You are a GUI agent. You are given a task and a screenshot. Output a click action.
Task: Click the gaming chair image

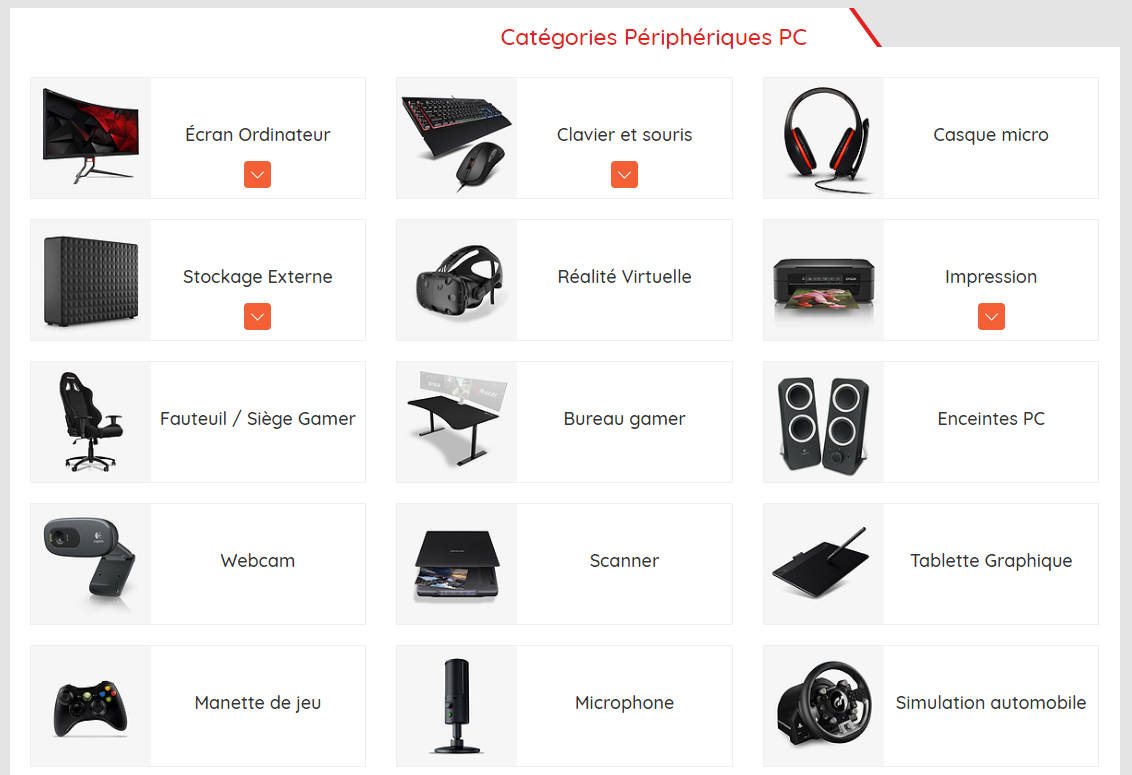[x=91, y=422]
